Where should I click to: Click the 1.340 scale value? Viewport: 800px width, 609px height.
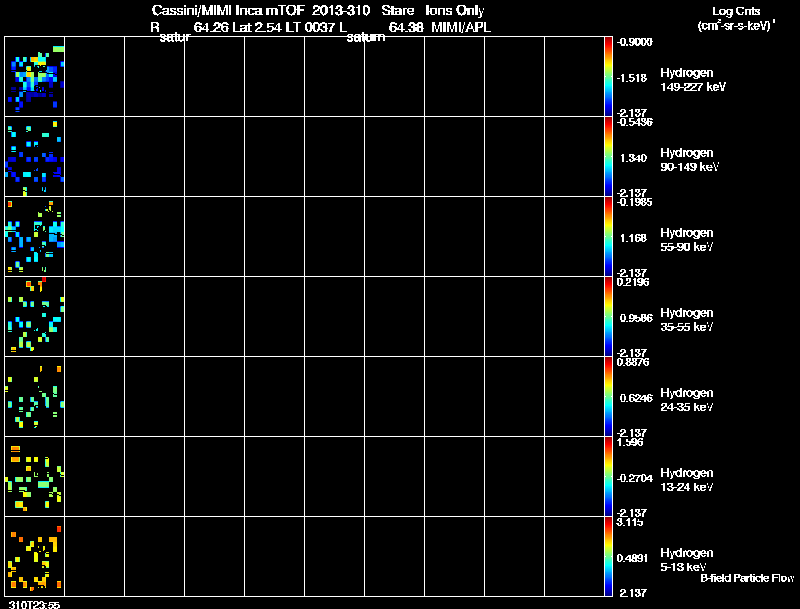(x=633, y=158)
